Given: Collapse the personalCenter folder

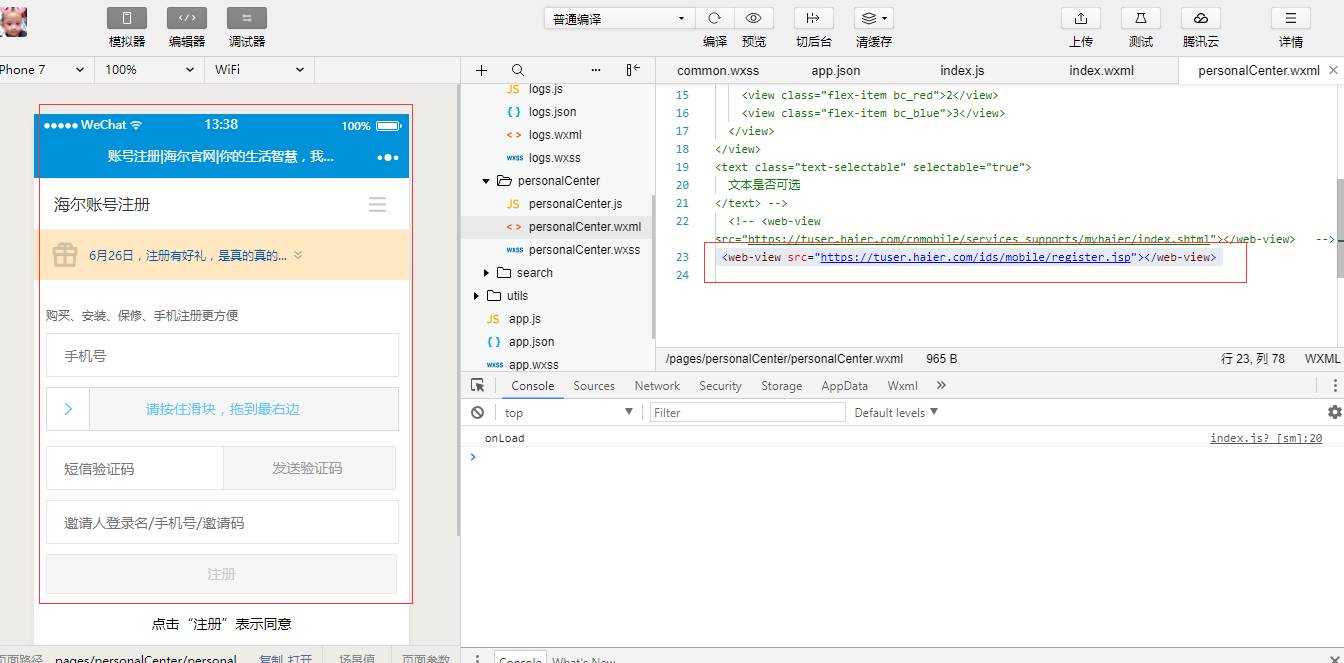Looking at the screenshot, I should (487, 181).
